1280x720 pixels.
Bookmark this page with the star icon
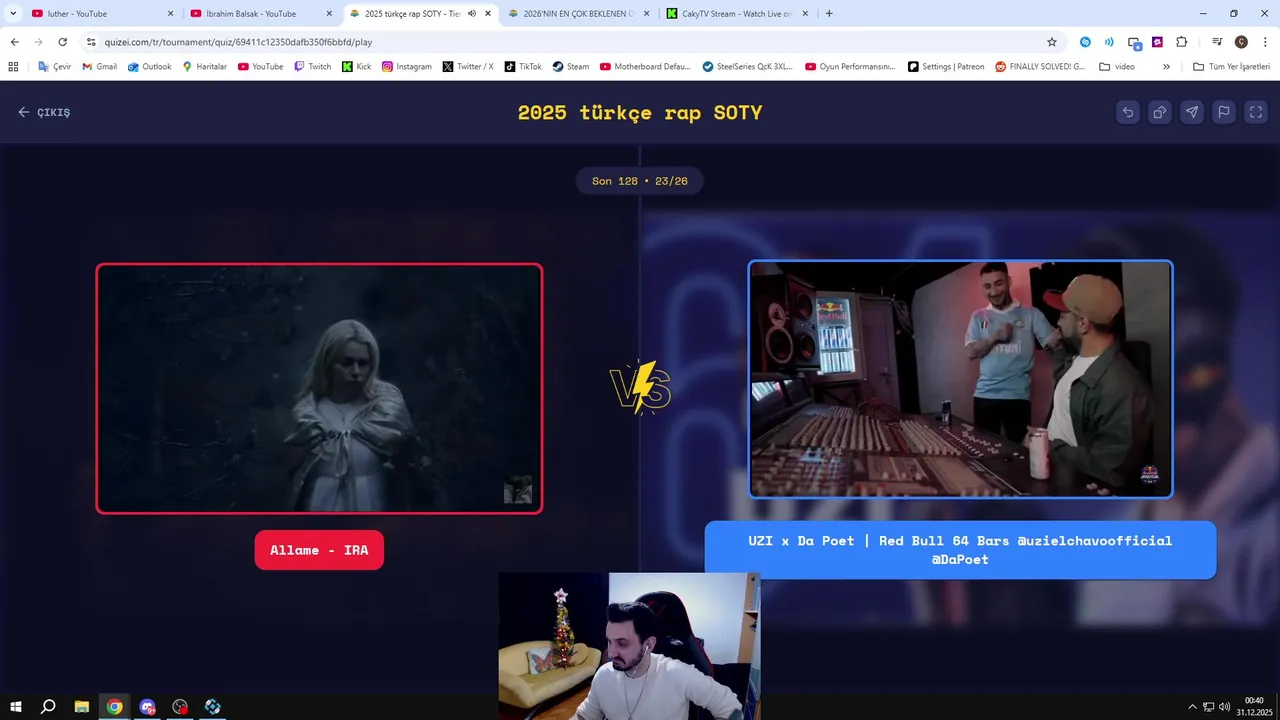click(1052, 42)
